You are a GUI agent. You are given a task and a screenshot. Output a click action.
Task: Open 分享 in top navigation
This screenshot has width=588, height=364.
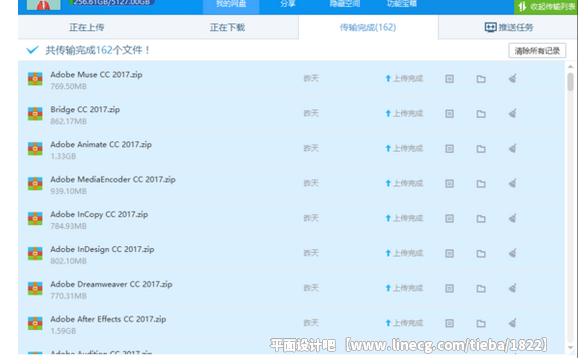288,4
